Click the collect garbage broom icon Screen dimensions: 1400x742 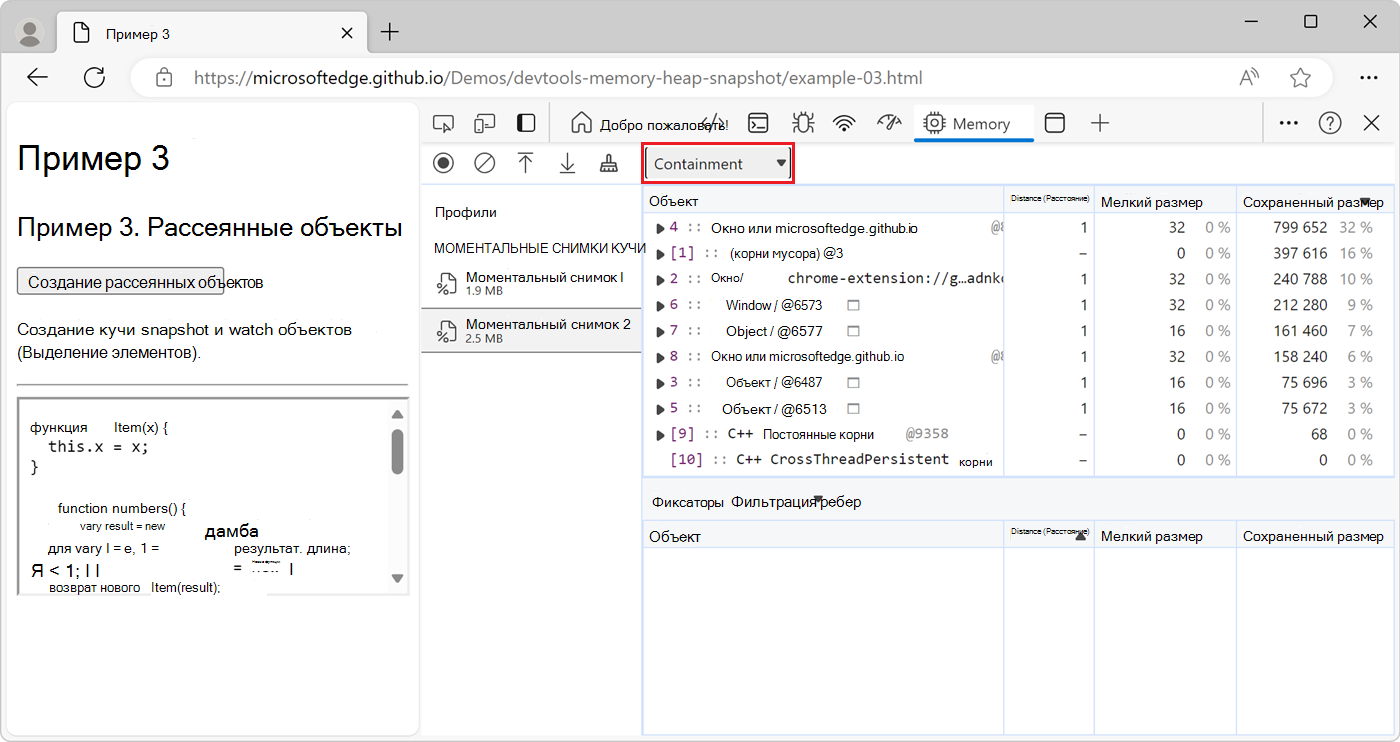coord(608,163)
